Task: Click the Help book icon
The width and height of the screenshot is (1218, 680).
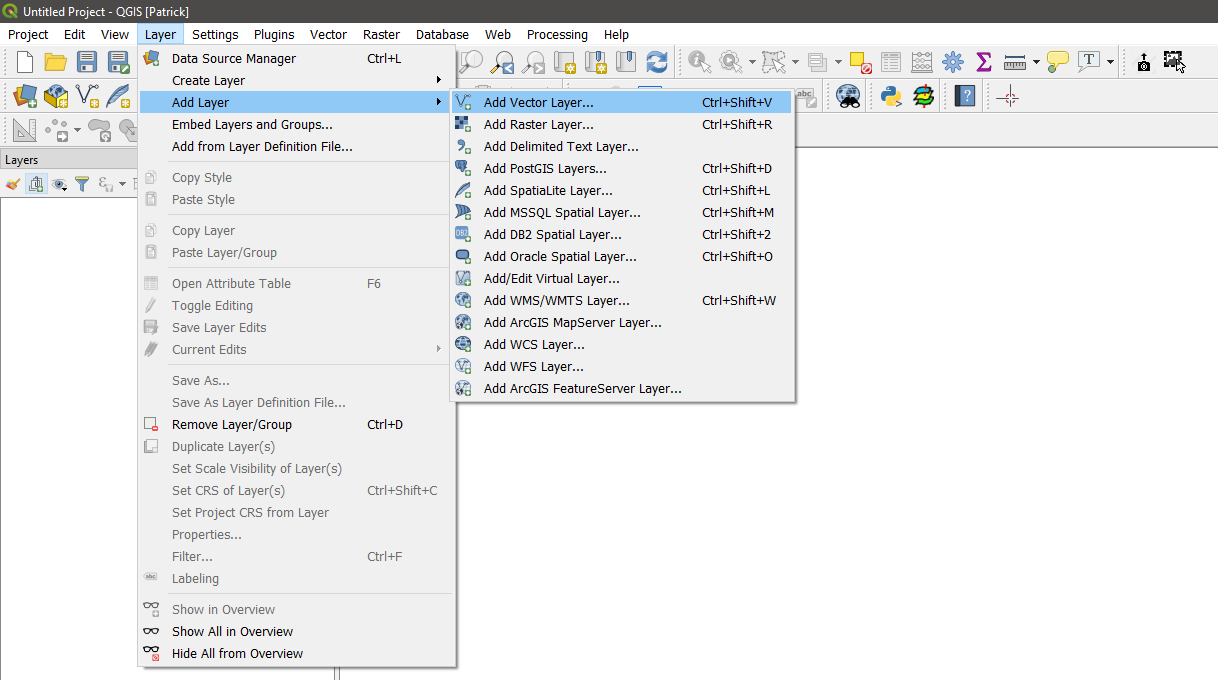Action: pos(964,97)
